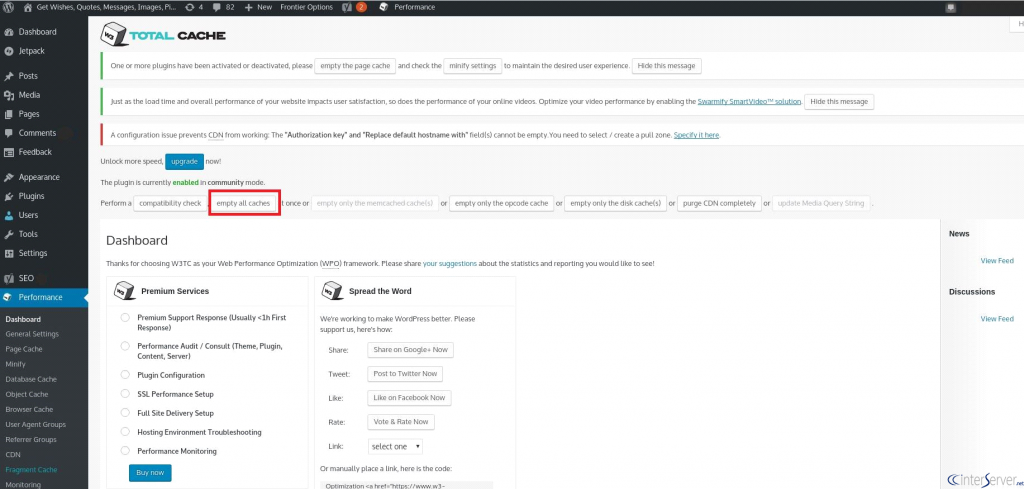The width and height of the screenshot is (1024, 489).
Task: Click 'empty only the opcode cache'
Action: (502, 203)
